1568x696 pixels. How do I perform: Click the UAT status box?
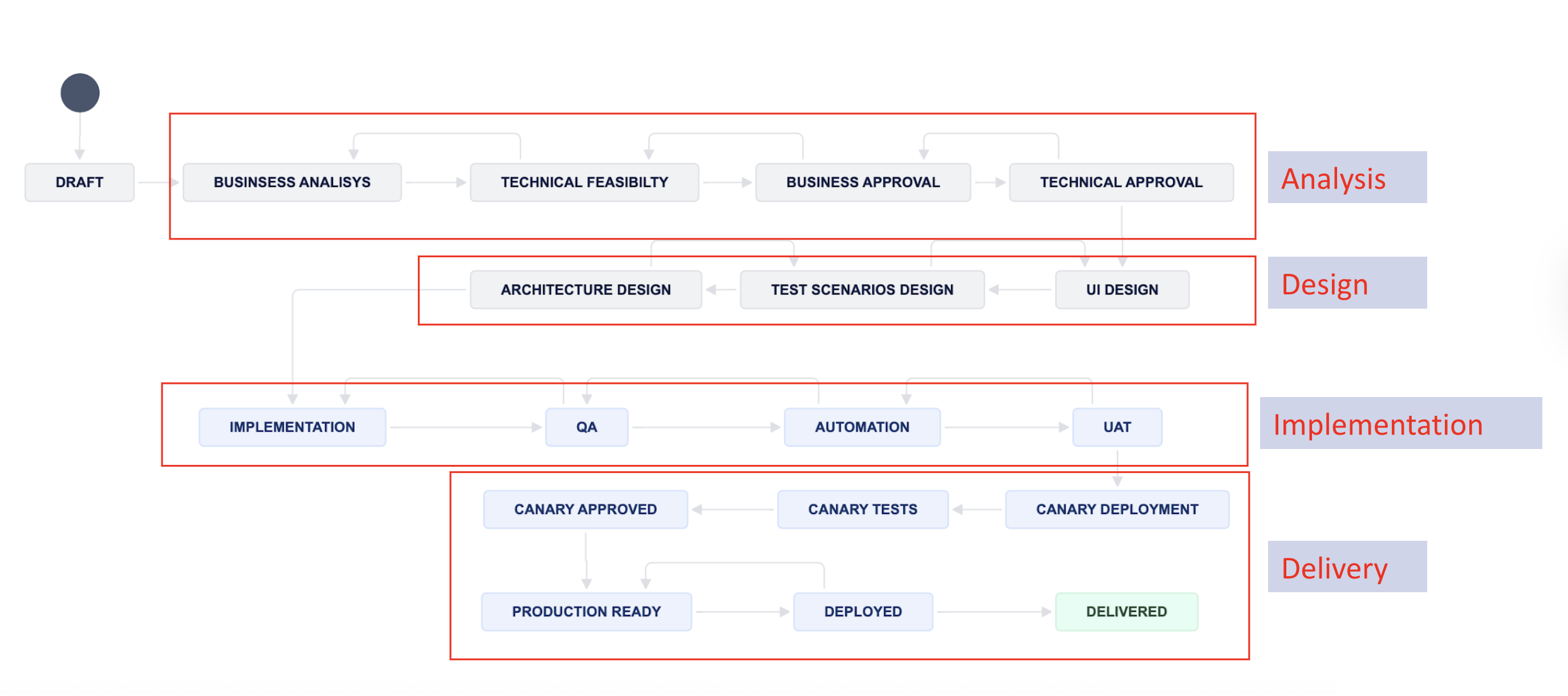pos(1116,427)
